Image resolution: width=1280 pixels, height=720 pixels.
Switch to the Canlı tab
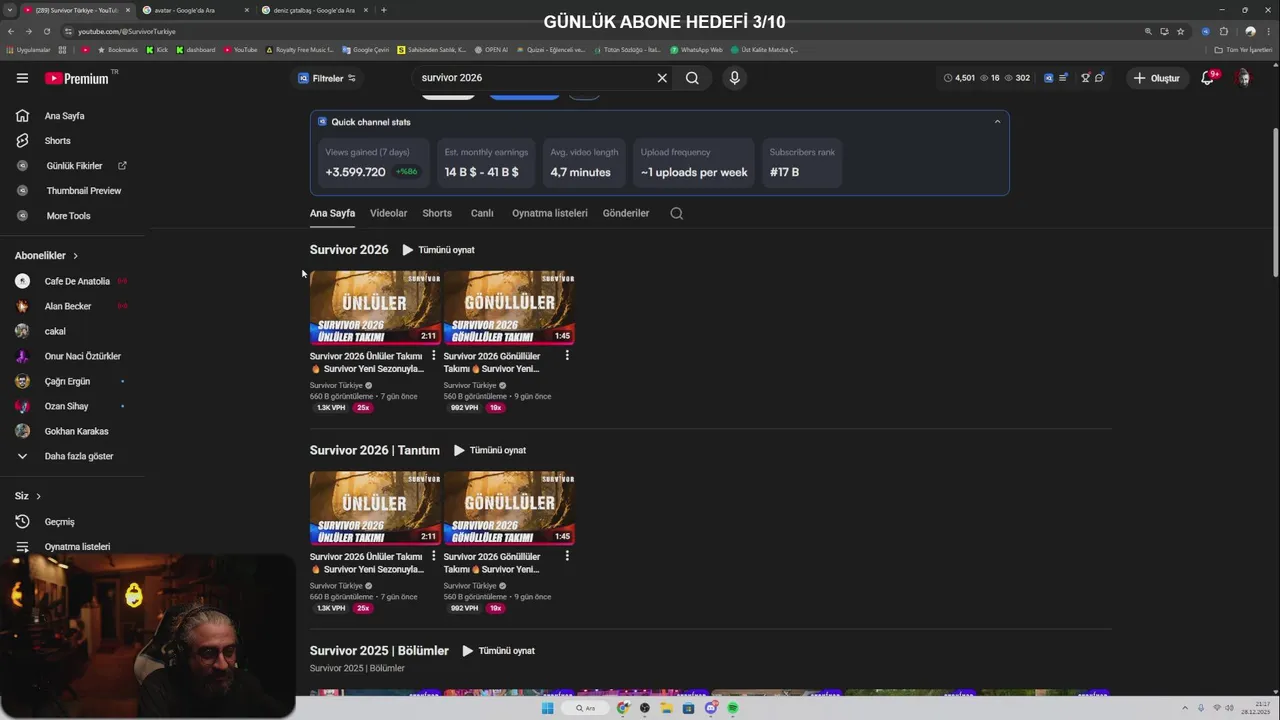click(482, 213)
